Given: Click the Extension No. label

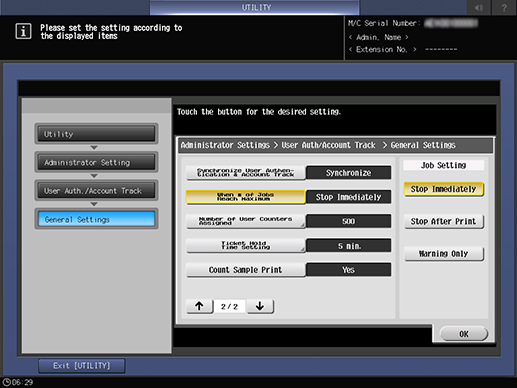Looking at the screenshot, I should point(383,49).
